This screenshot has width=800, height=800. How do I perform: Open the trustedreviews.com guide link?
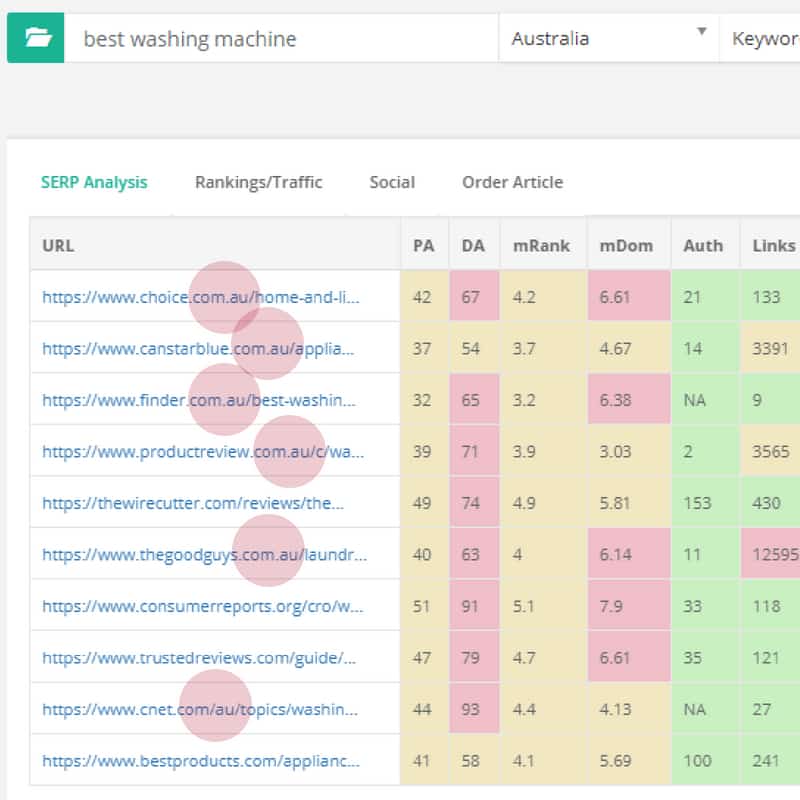(x=199, y=658)
